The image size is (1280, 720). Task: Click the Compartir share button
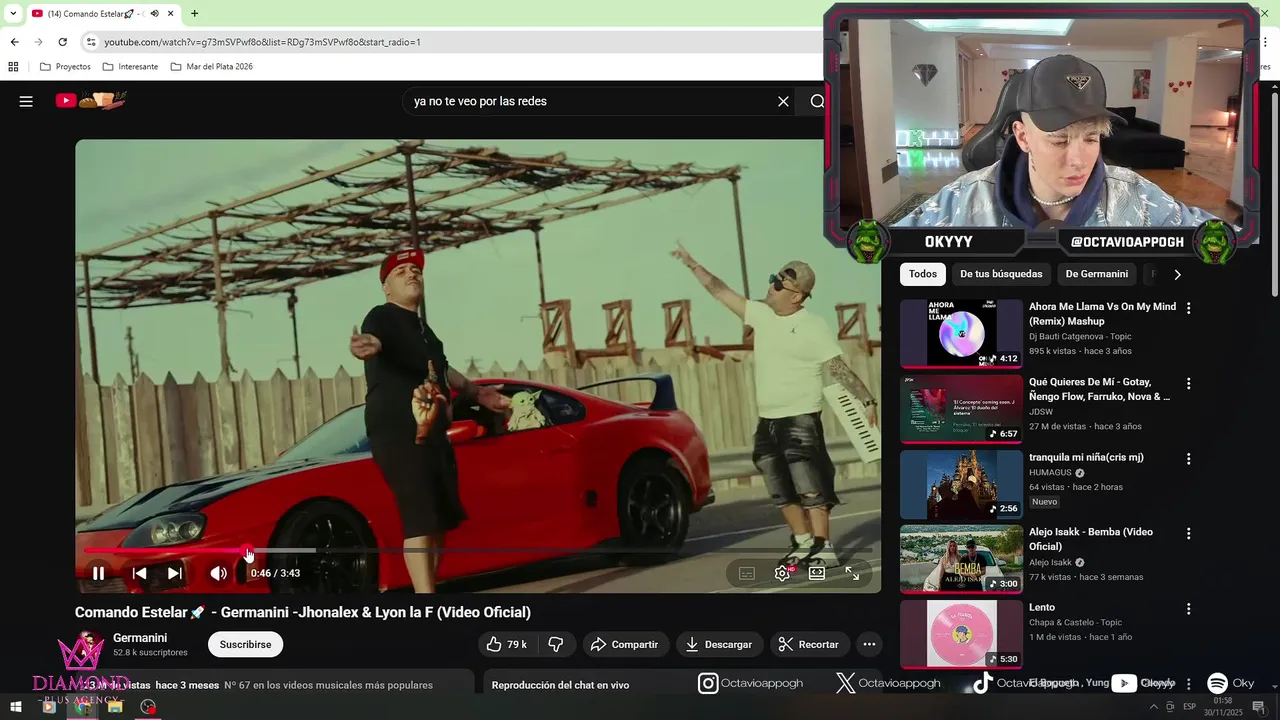coord(624,644)
